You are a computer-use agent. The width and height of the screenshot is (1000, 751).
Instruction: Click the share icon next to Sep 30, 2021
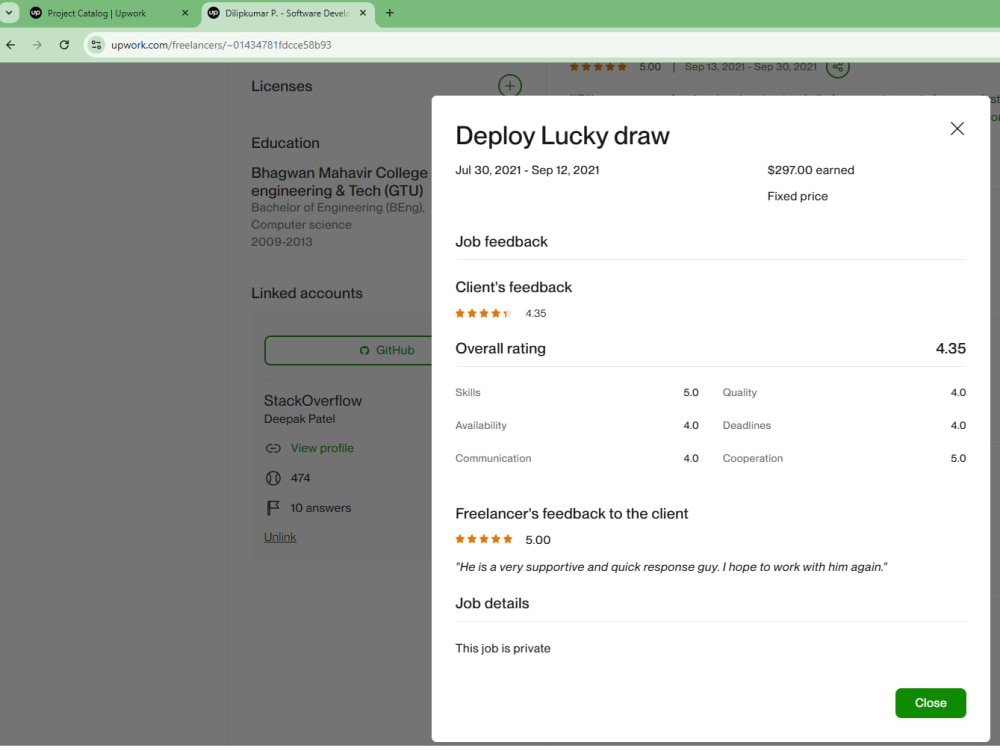[837, 67]
